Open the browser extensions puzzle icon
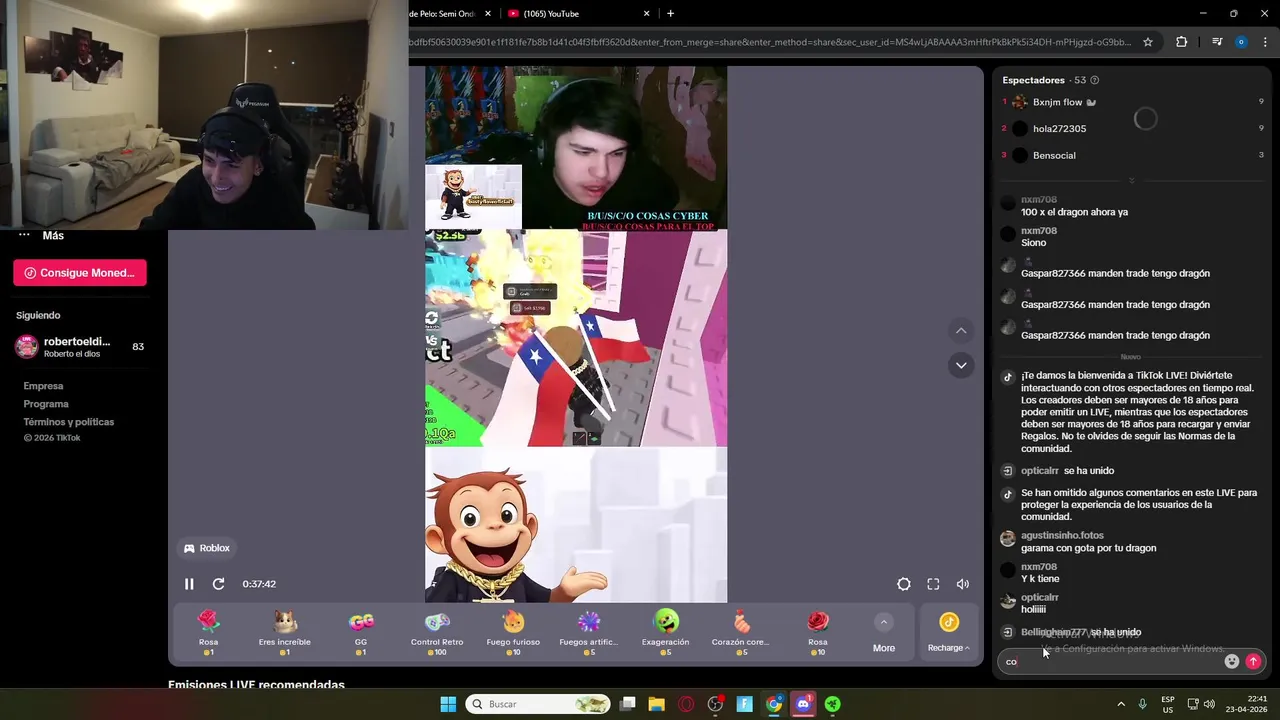 (1182, 42)
